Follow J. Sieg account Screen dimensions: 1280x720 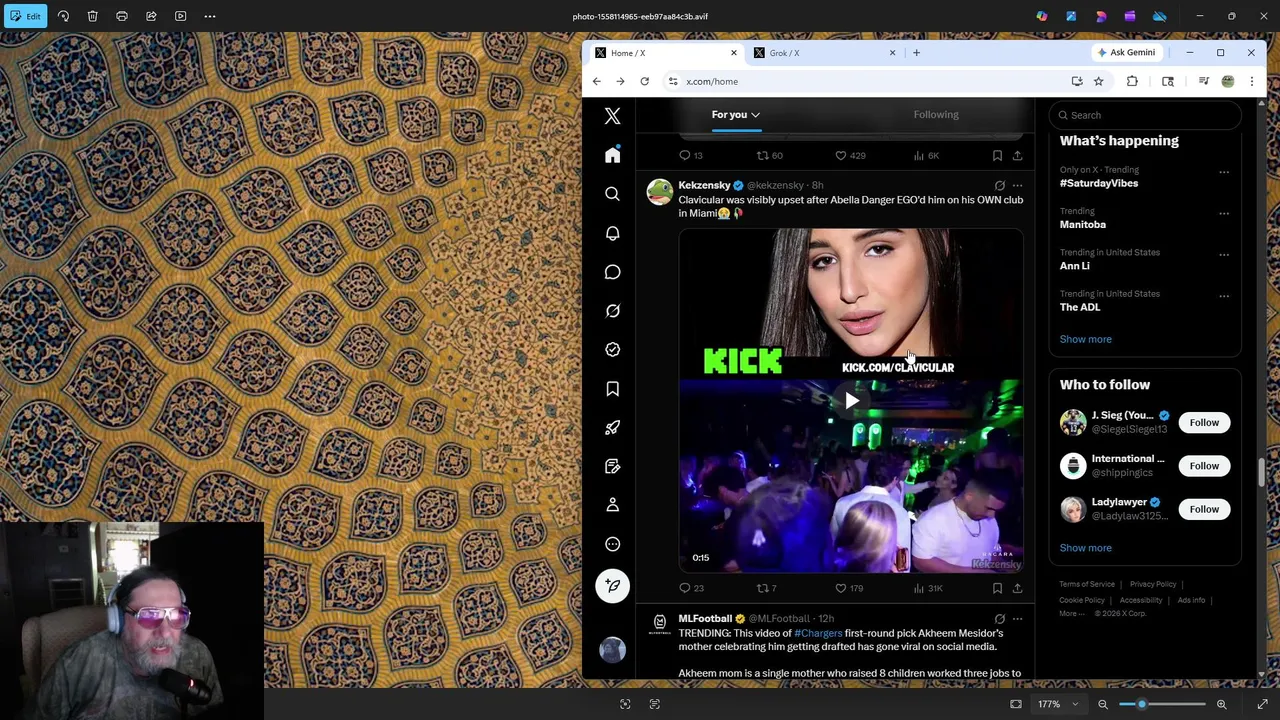1204,422
